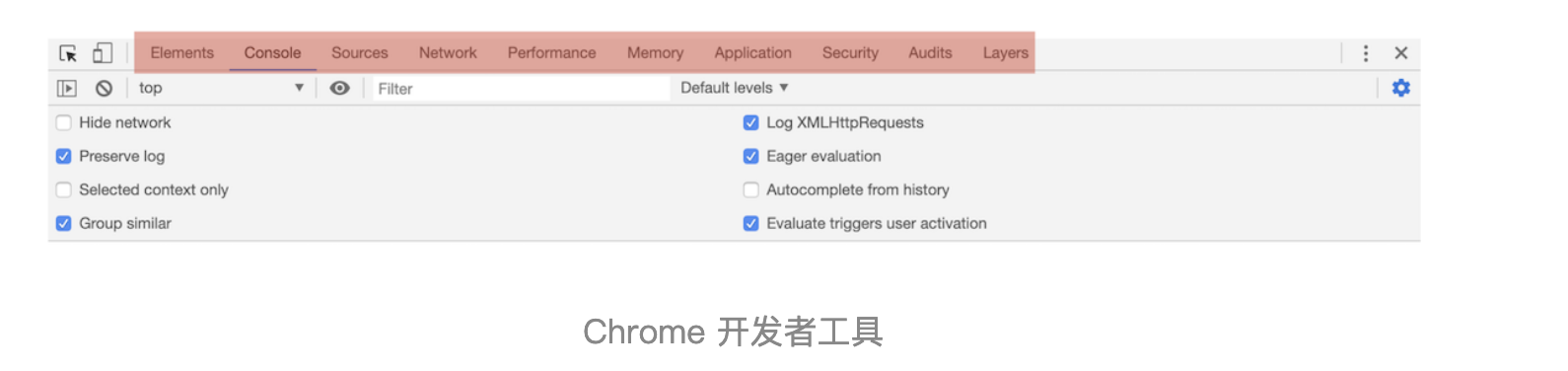Screen dimensions: 1568x371
Task: Open the three-dot DevTools menu
Action: tap(1366, 53)
